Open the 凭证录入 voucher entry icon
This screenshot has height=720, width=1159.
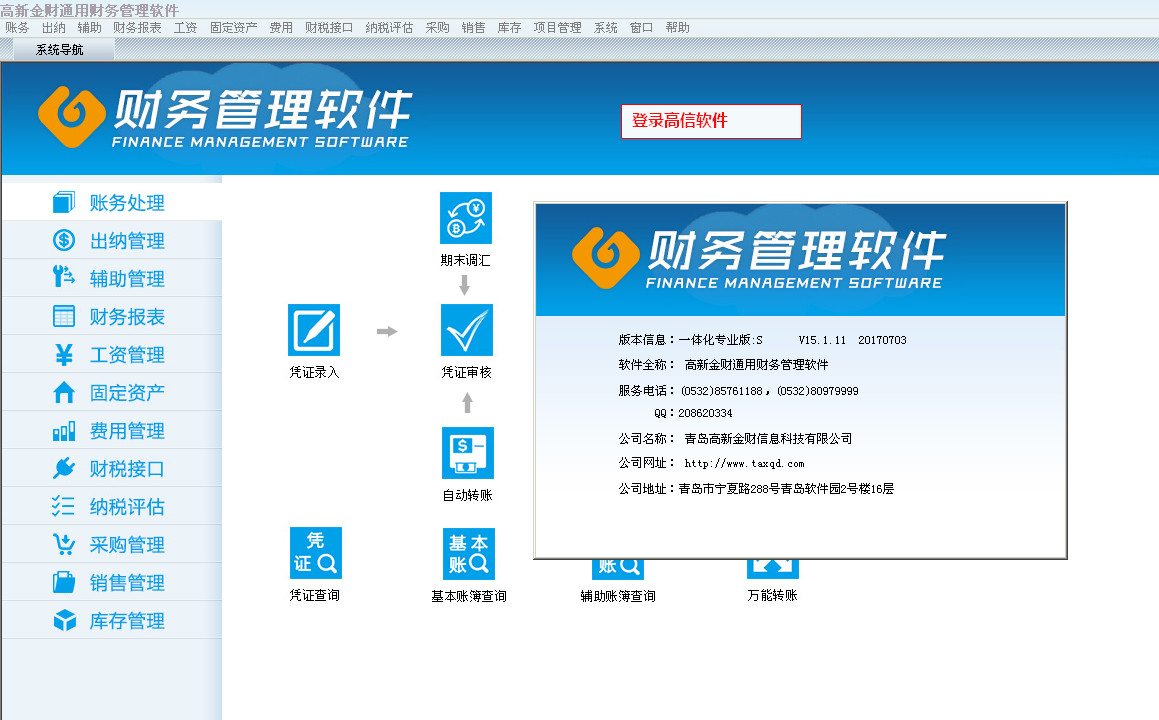coord(314,330)
